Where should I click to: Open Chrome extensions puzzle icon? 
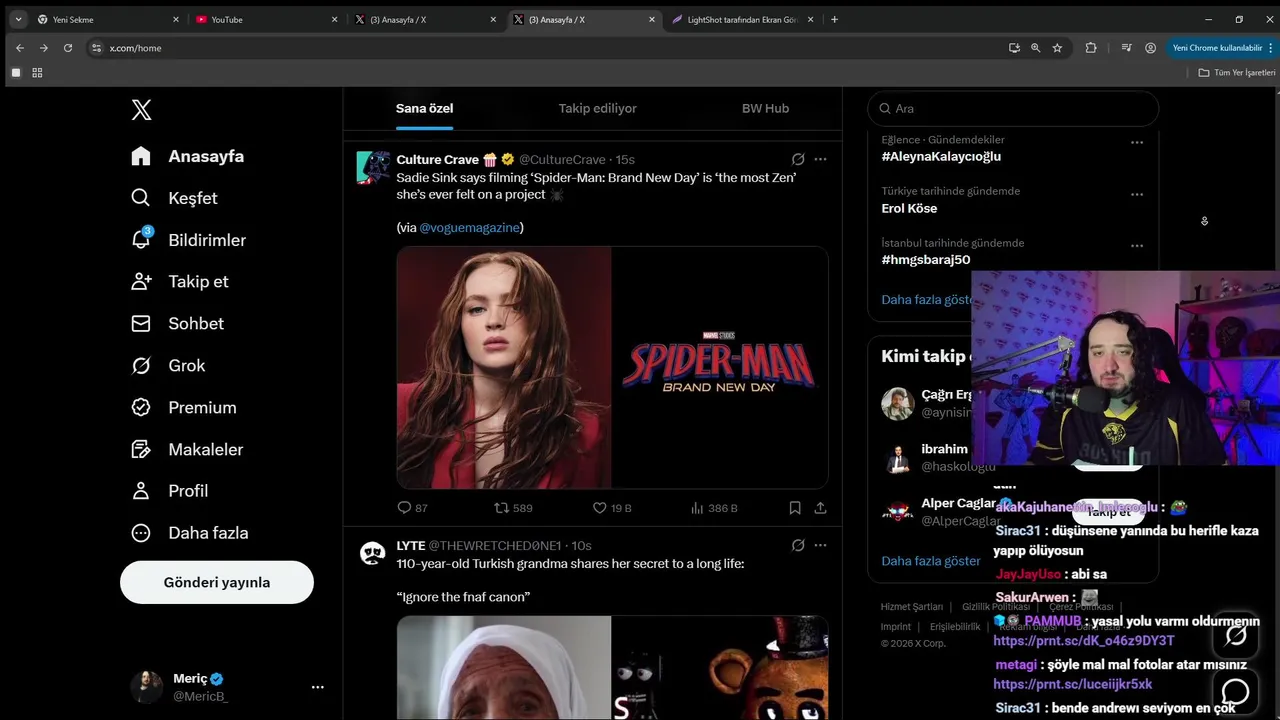click(x=1091, y=48)
